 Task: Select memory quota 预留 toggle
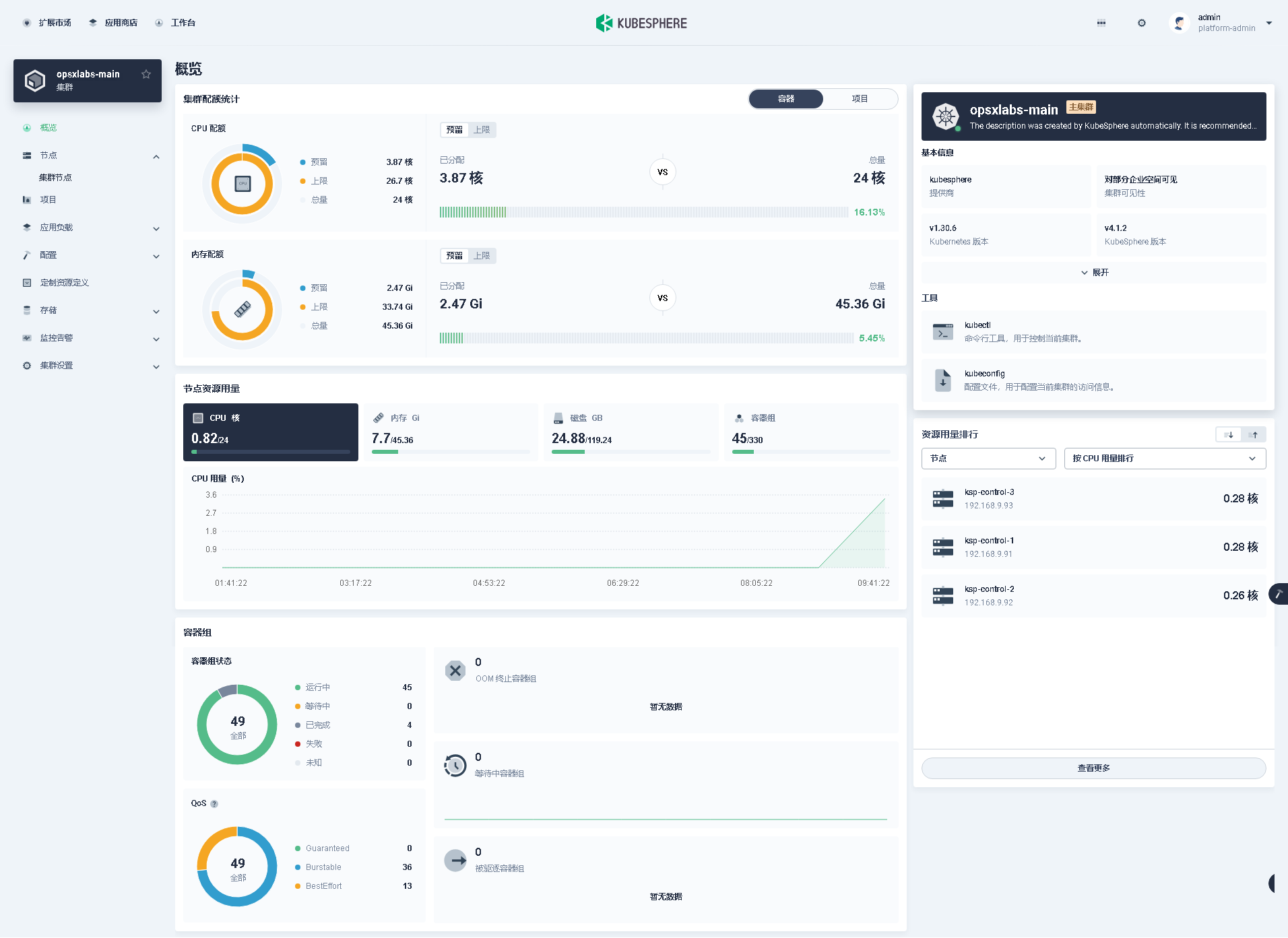pyautogui.click(x=455, y=256)
